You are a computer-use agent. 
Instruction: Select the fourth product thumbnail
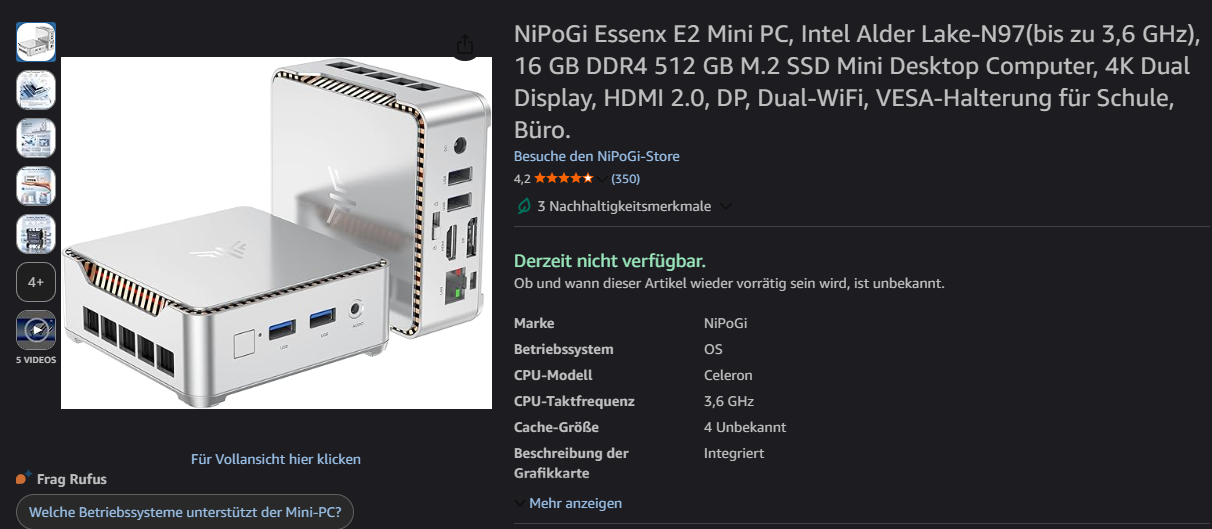(x=36, y=186)
